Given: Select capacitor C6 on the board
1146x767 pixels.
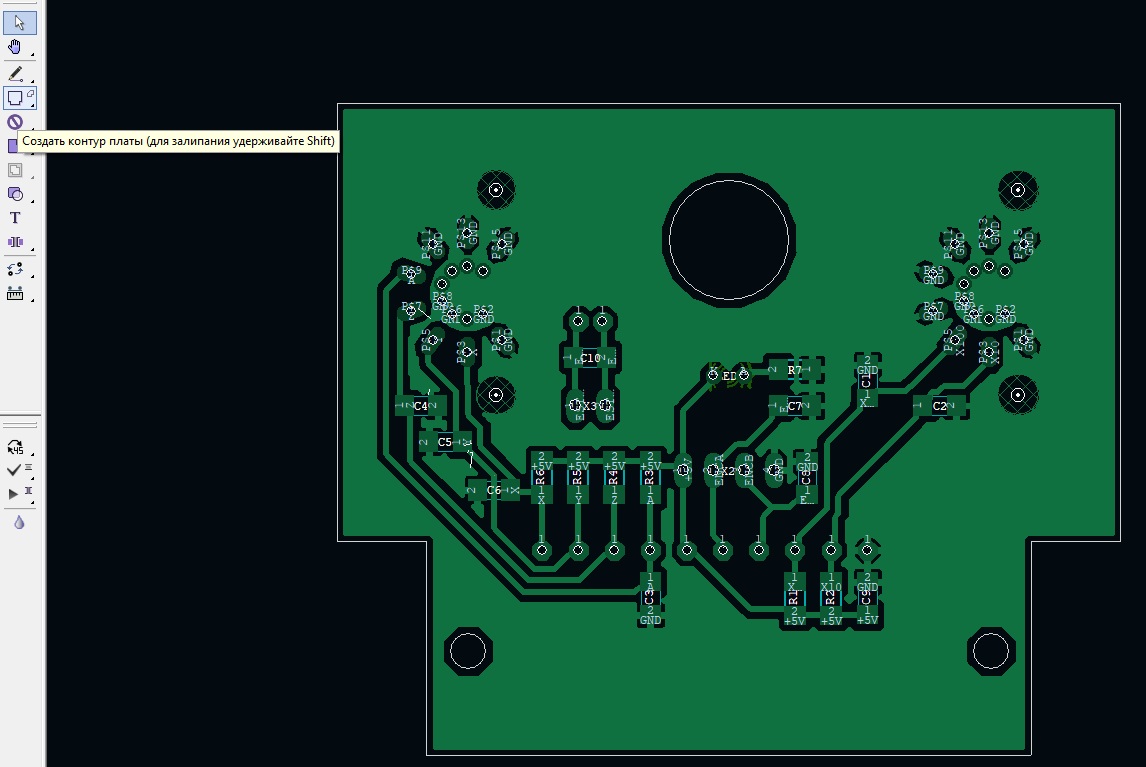Looking at the screenshot, I should click(493, 490).
